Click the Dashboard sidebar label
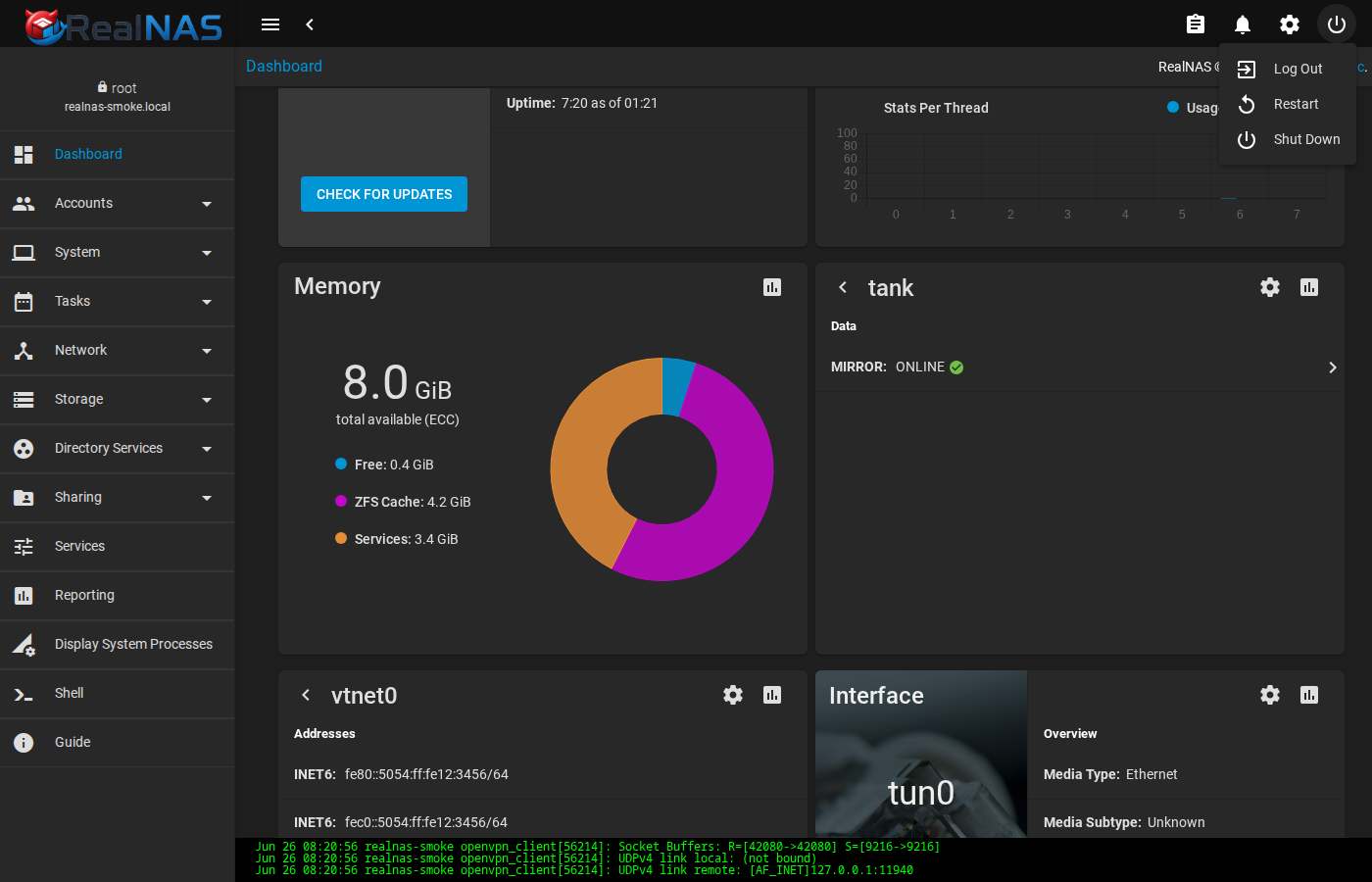This screenshot has width=1372, height=882. point(88,154)
